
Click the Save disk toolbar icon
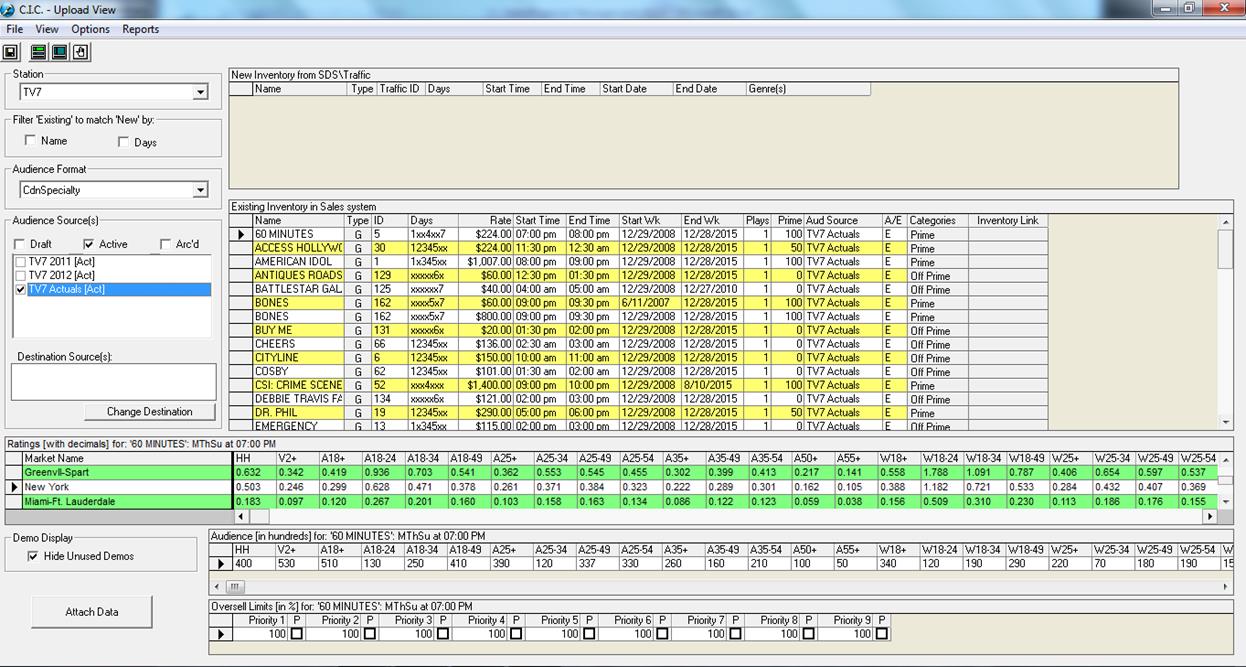11,52
